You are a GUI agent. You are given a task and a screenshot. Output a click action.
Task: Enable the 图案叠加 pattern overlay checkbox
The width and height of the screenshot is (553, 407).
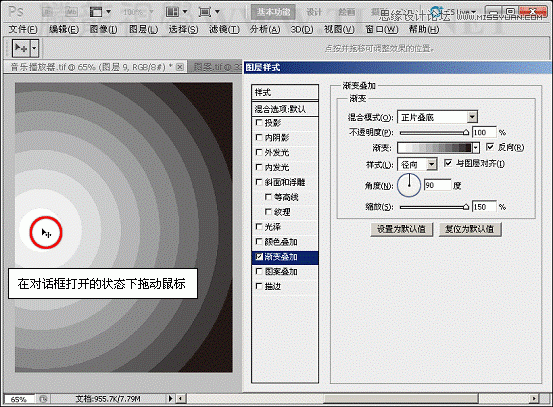259,271
